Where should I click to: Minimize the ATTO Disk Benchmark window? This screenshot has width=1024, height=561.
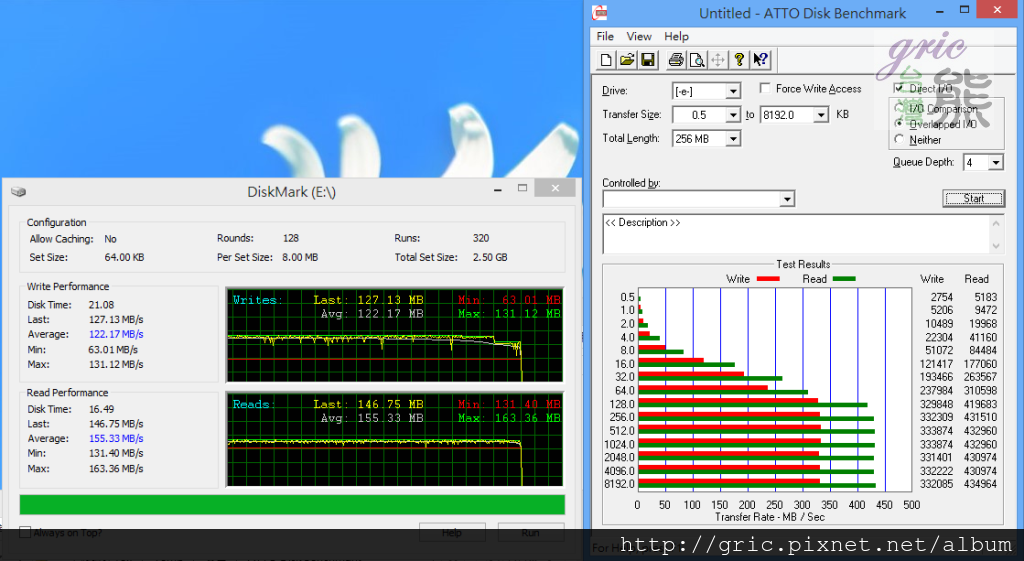[x=938, y=11]
